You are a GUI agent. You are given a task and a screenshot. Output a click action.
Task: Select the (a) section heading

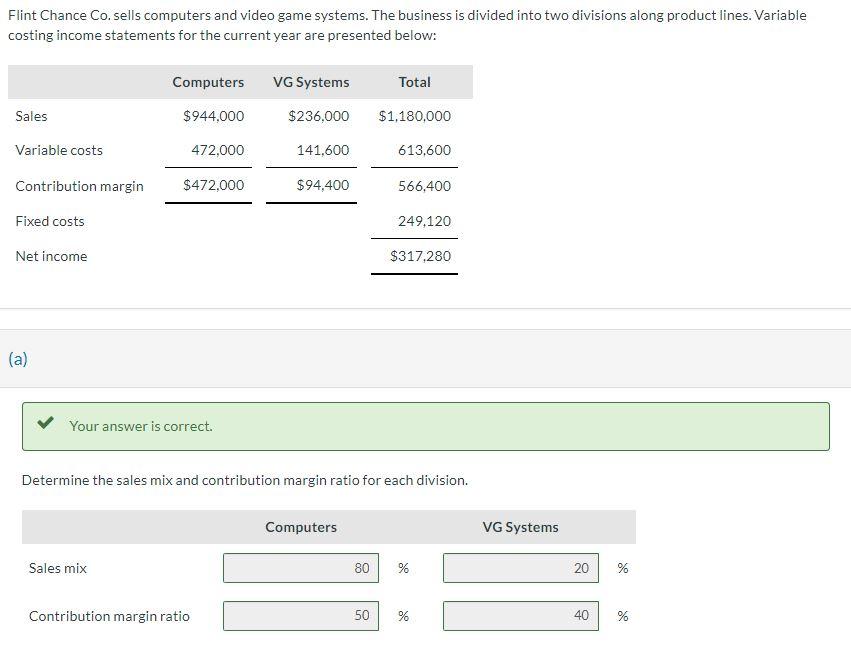pyautogui.click(x=18, y=359)
